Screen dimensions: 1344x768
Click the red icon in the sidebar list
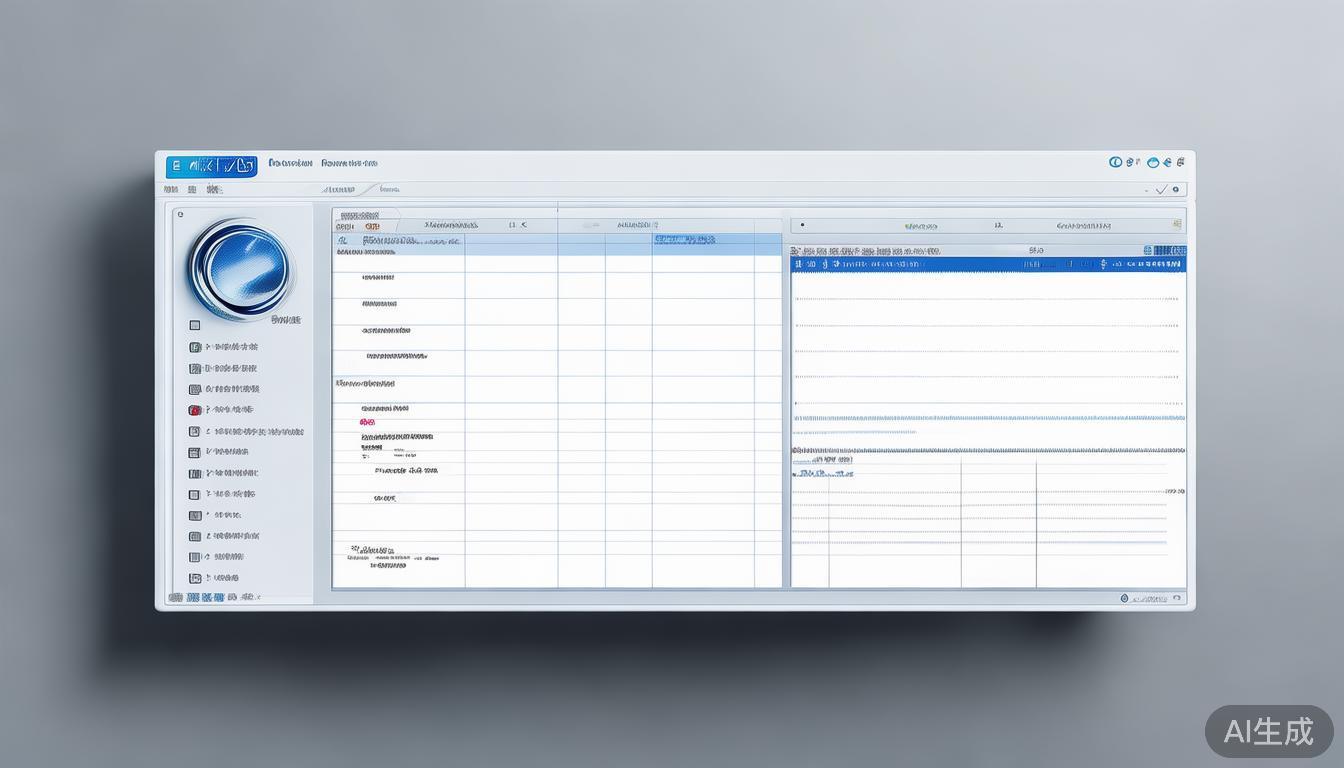click(195, 410)
